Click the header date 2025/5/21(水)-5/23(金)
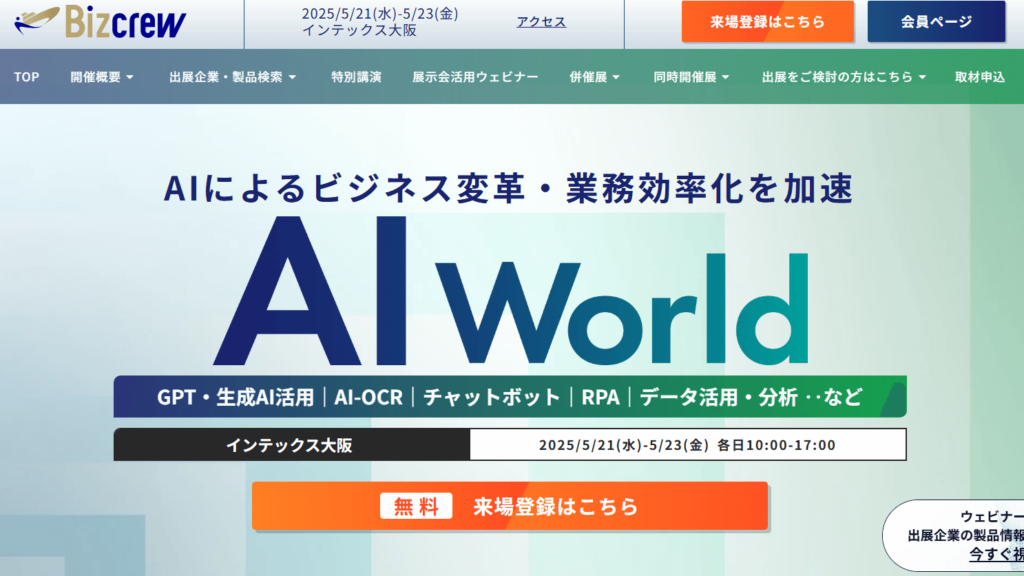 pyautogui.click(x=380, y=14)
